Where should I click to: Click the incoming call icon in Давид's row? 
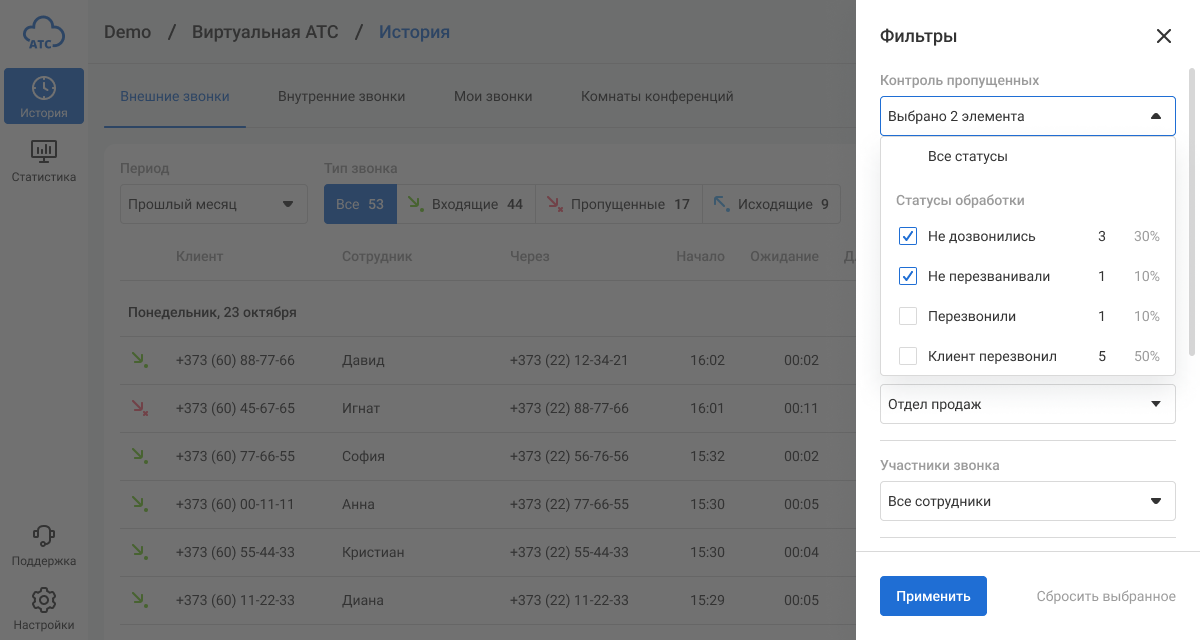pyautogui.click(x=138, y=360)
